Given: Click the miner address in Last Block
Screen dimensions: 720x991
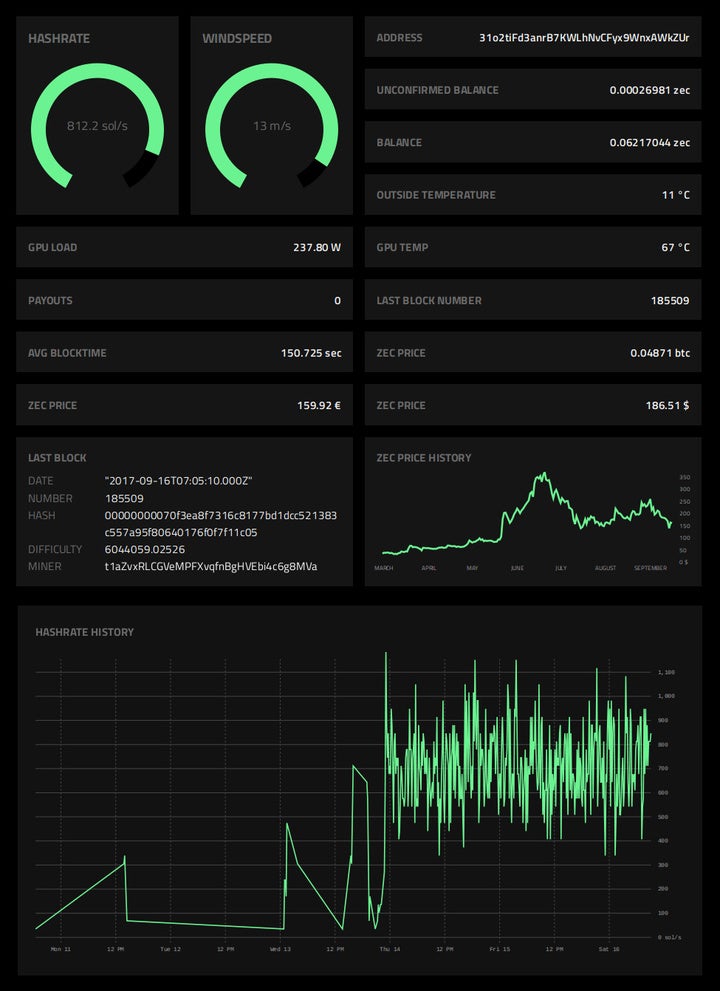Looking at the screenshot, I should [x=211, y=566].
